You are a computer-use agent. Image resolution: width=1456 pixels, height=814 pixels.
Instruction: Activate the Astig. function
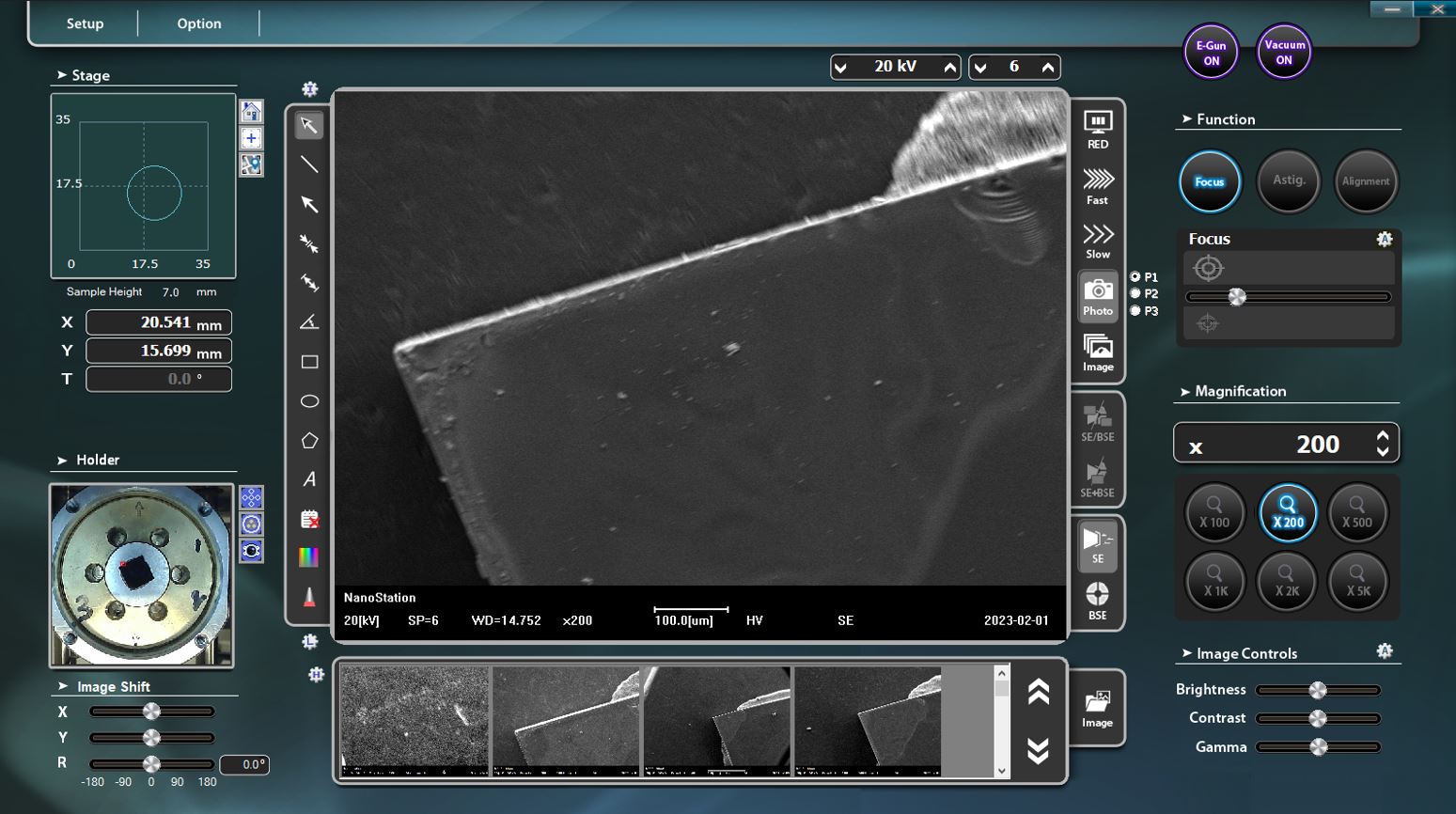point(1288,181)
